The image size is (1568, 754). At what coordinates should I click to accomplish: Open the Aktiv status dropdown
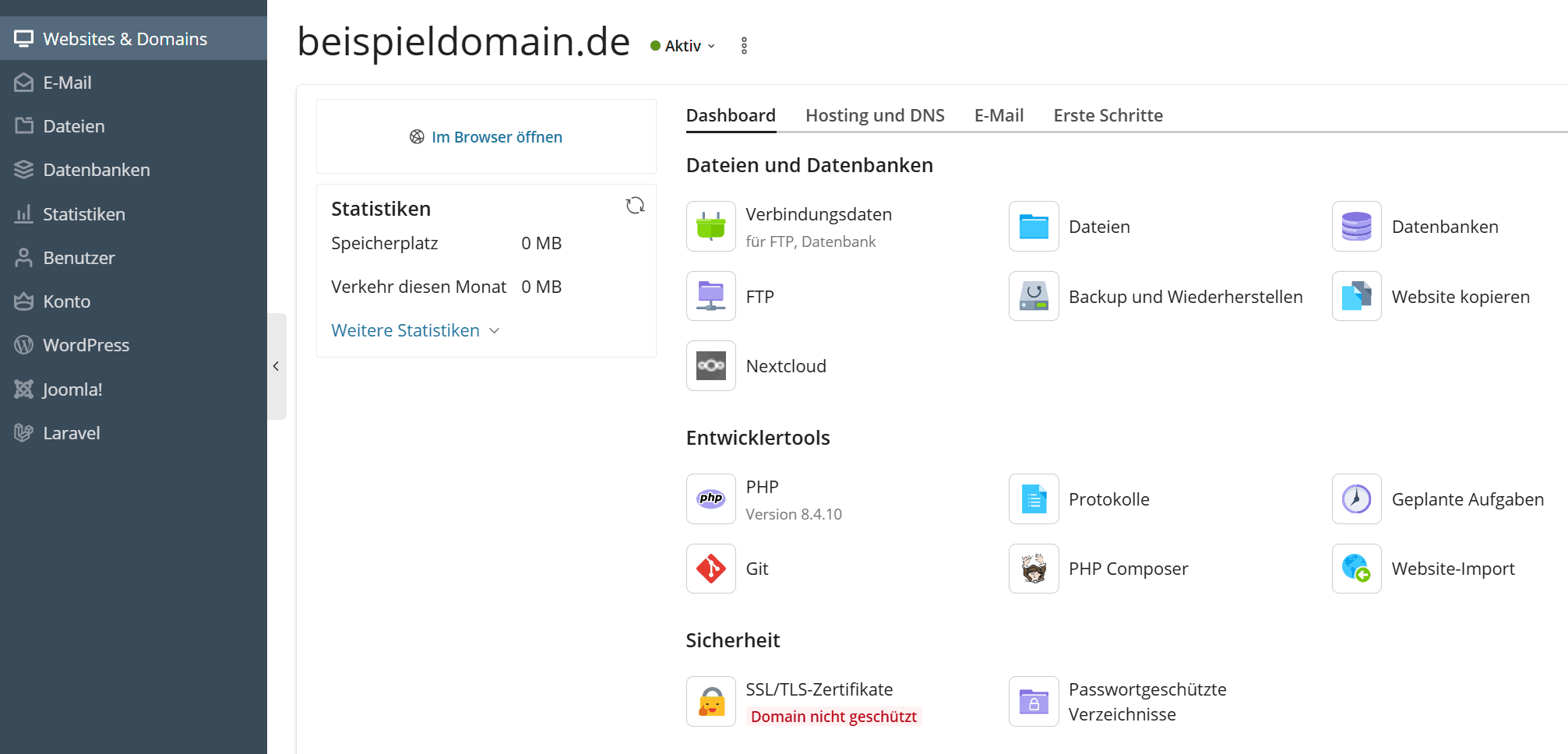tap(683, 46)
